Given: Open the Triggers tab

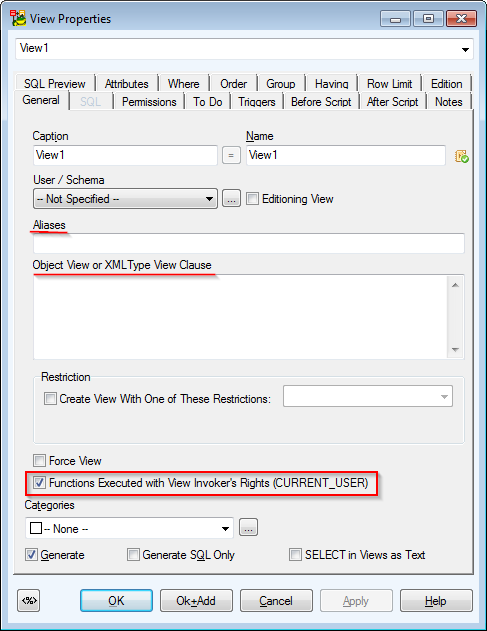Looking at the screenshot, I should [x=257, y=102].
